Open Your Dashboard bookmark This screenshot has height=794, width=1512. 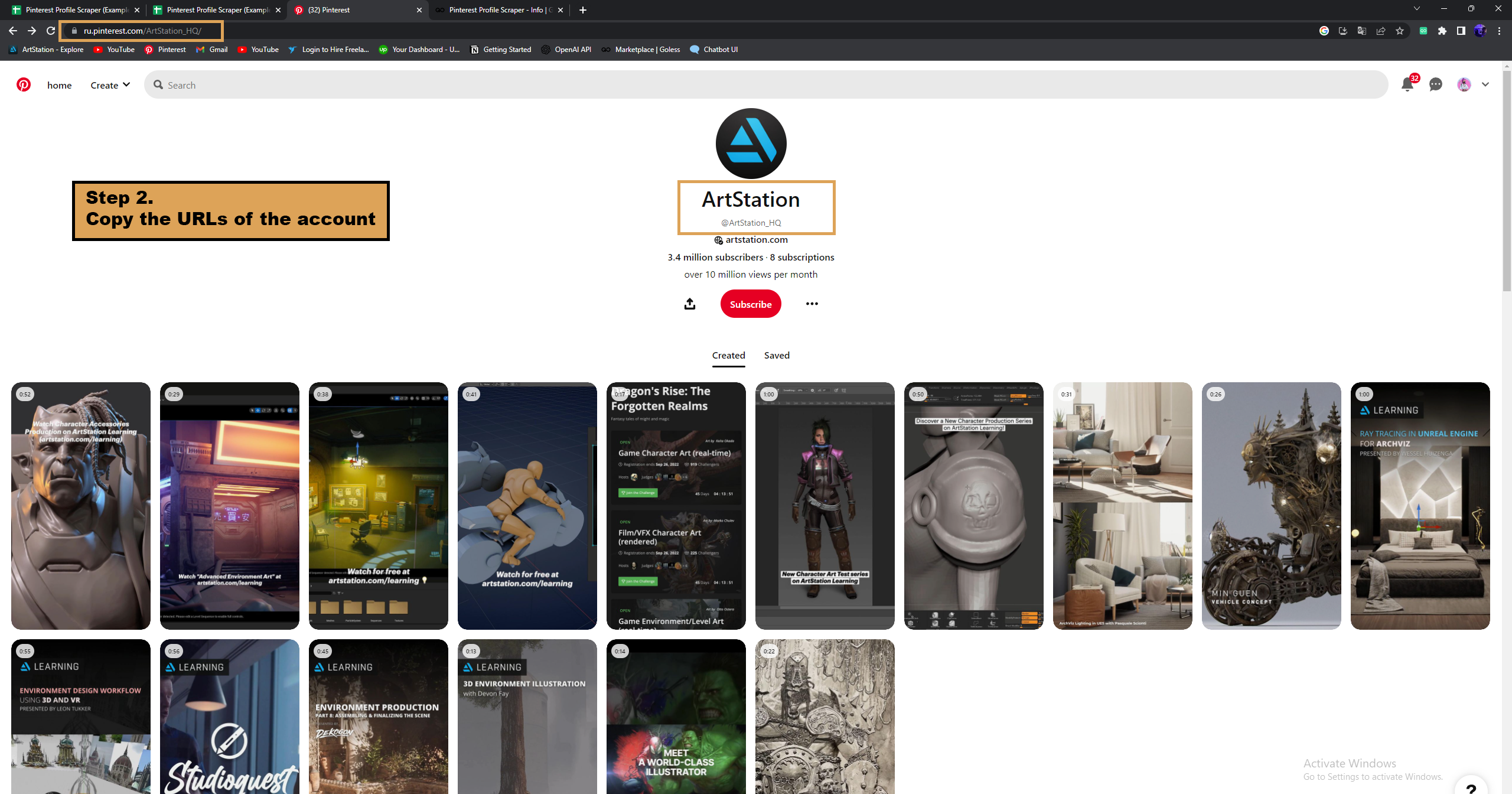(x=419, y=50)
